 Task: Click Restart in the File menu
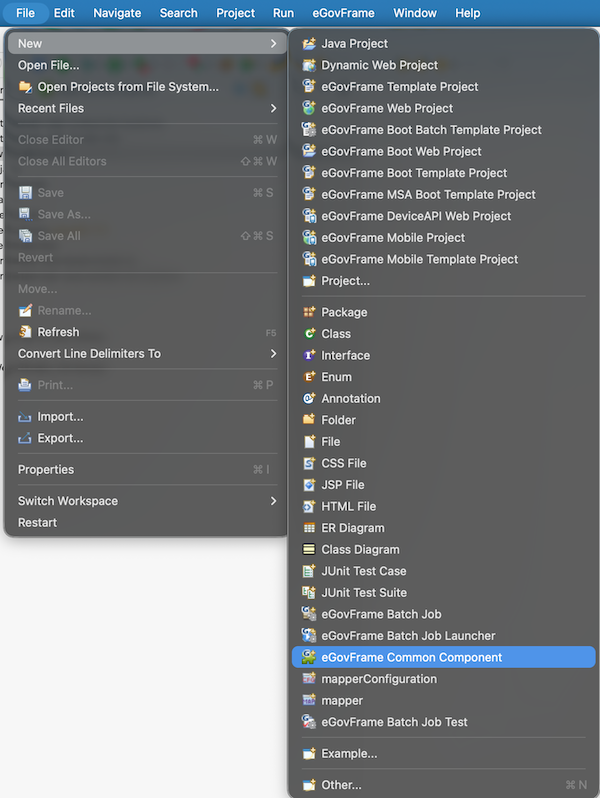(x=37, y=523)
